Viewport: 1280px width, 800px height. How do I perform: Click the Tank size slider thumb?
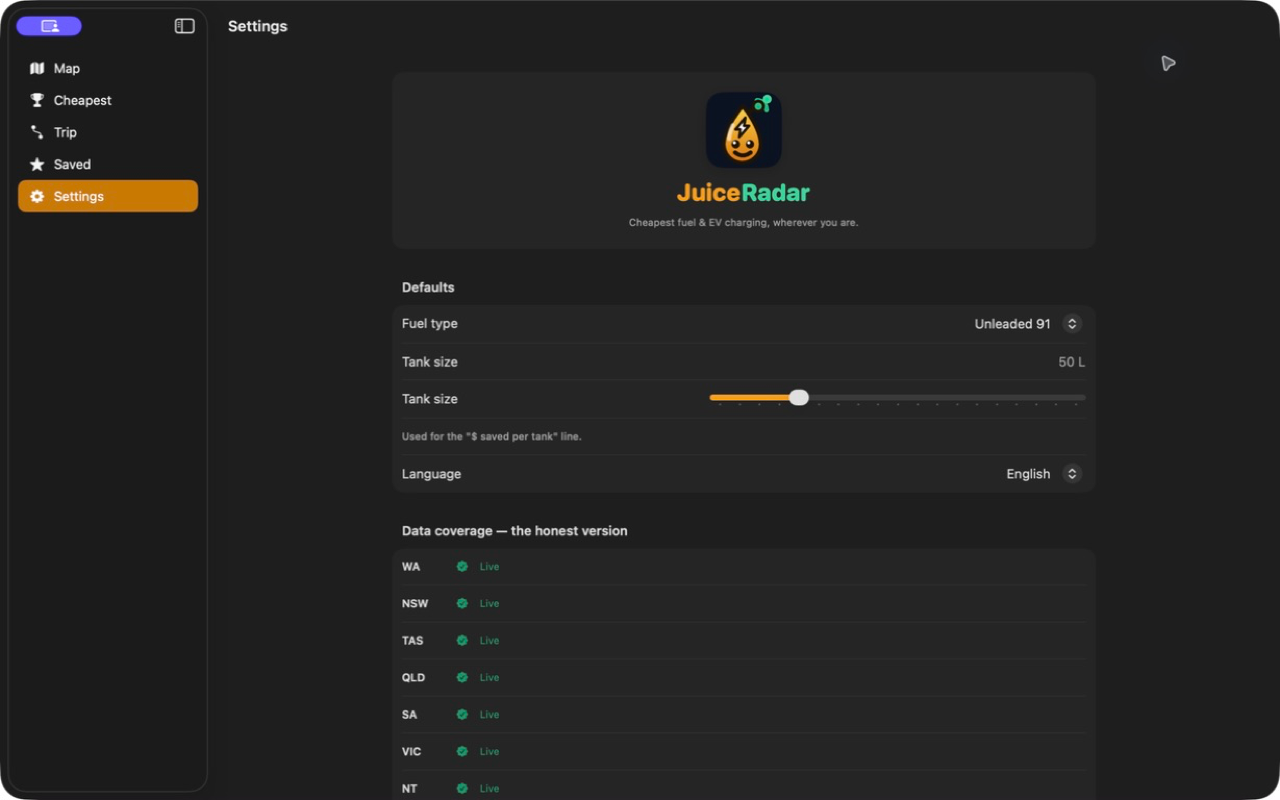[x=798, y=398]
